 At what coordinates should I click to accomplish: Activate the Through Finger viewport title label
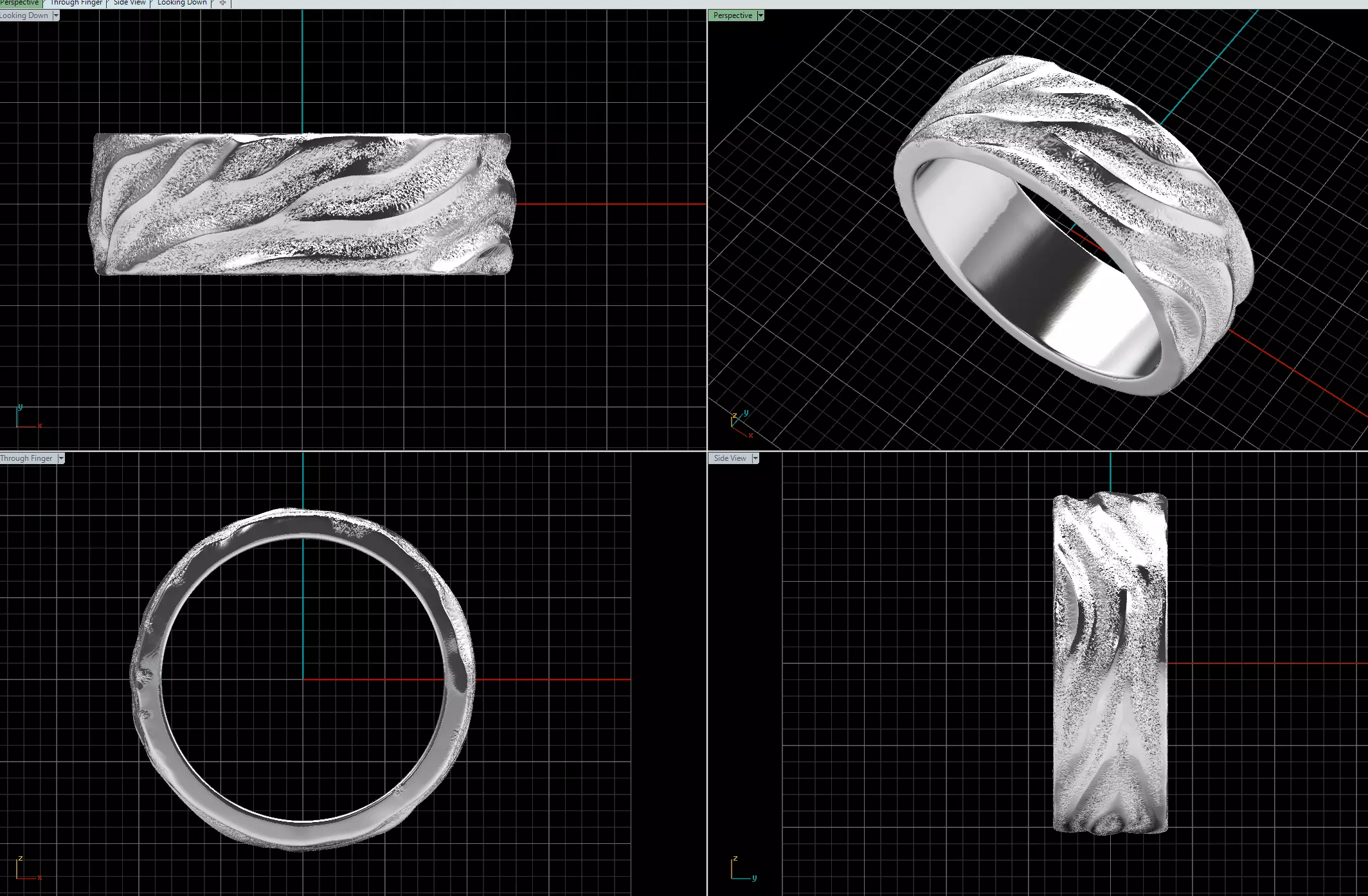click(x=27, y=458)
